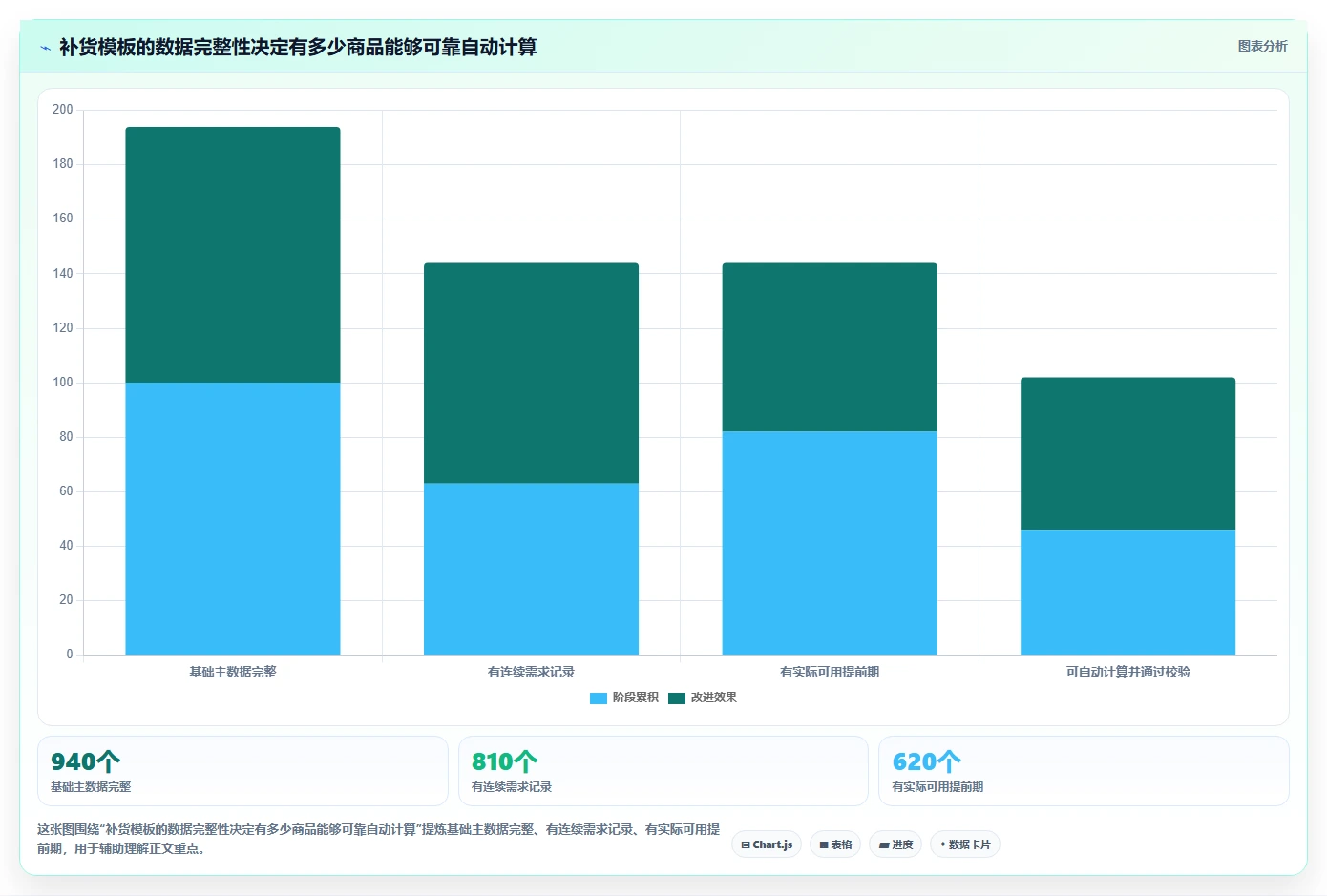Screen dimensions: 1327x896
Task: Click the caption text 基础主数据完整 under 940个
Action: pos(91,787)
